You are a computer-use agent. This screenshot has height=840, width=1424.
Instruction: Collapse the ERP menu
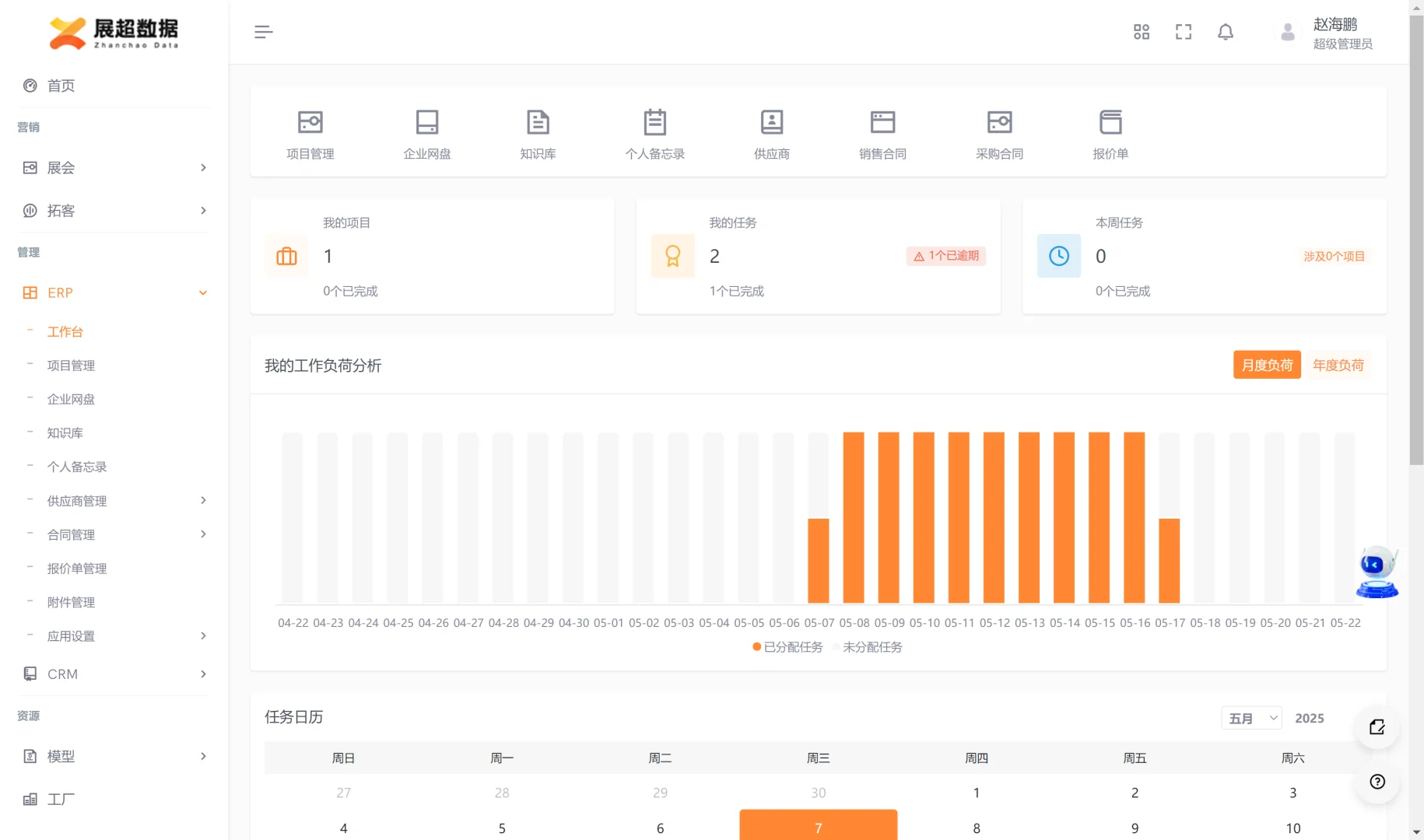tap(114, 292)
